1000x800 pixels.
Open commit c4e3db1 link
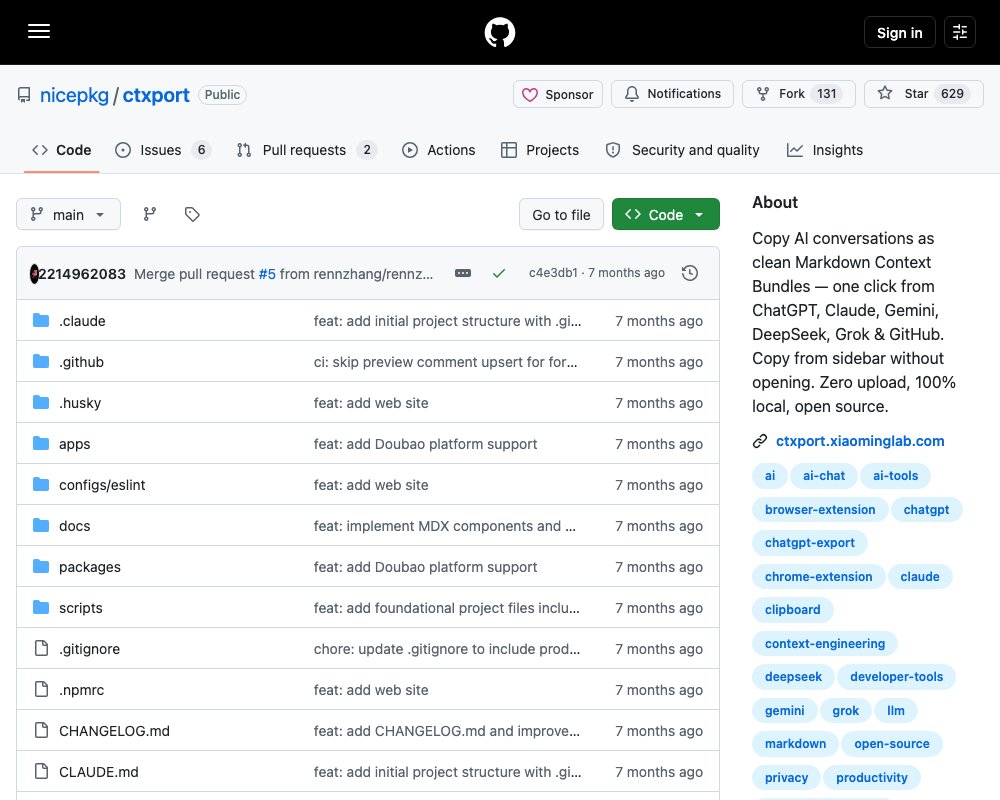[x=553, y=272]
